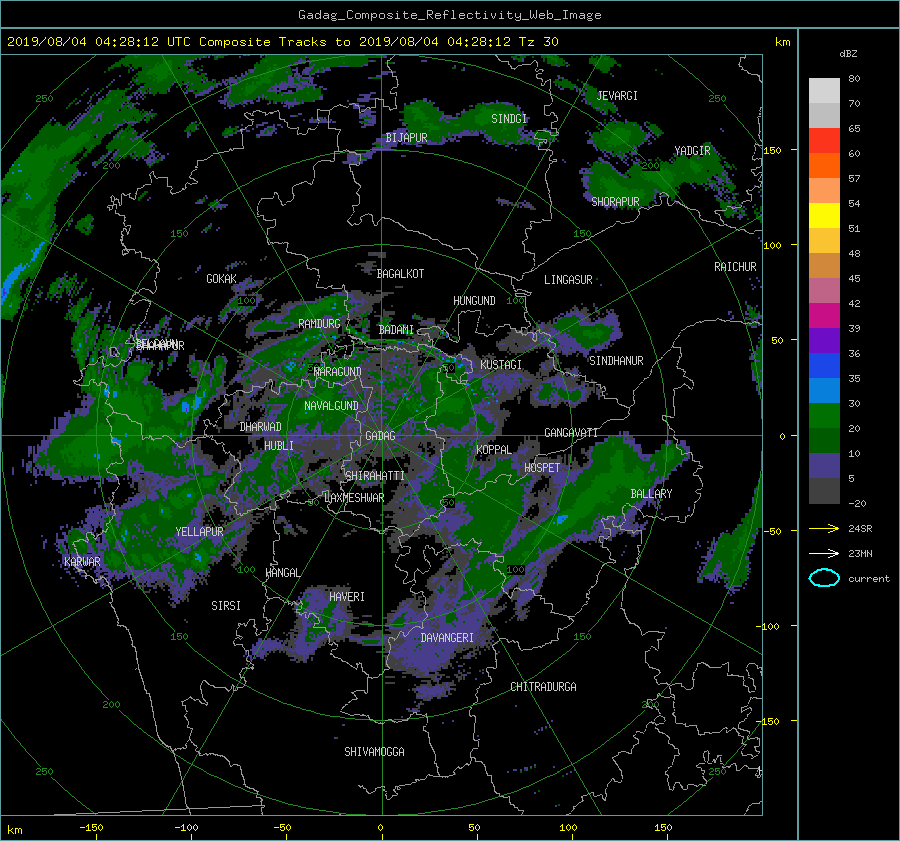Select the red 65 dBZ color swatch
This screenshot has width=900, height=841.
point(824,140)
